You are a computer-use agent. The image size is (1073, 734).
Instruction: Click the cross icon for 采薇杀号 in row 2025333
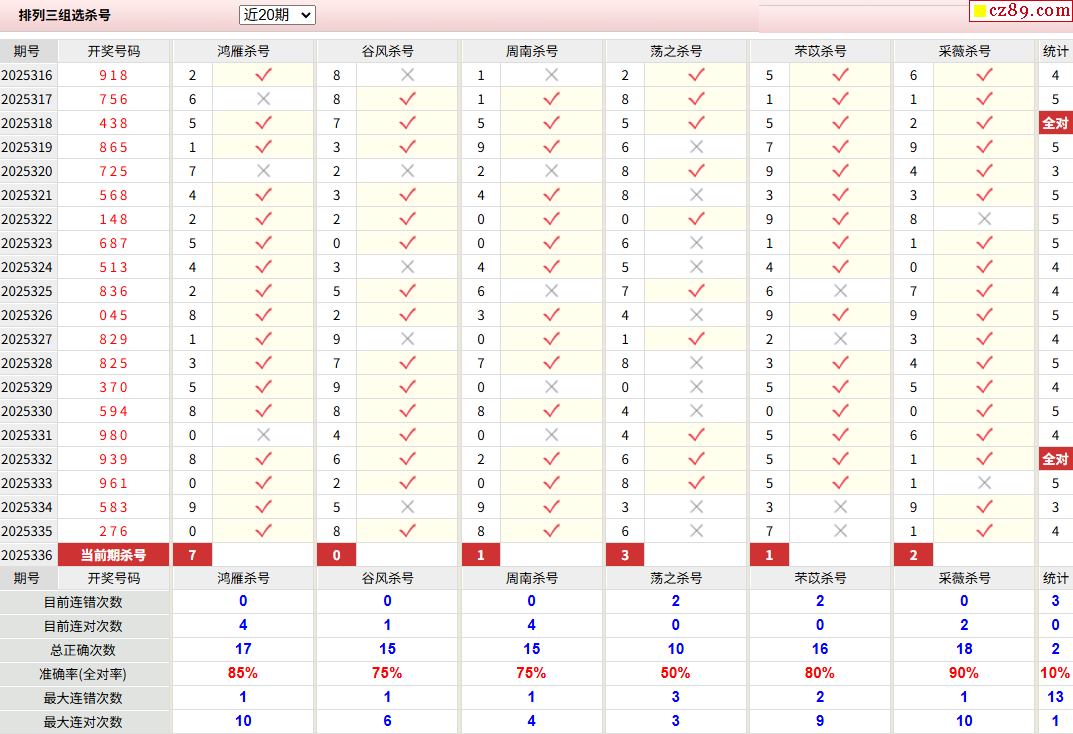[x=984, y=483]
